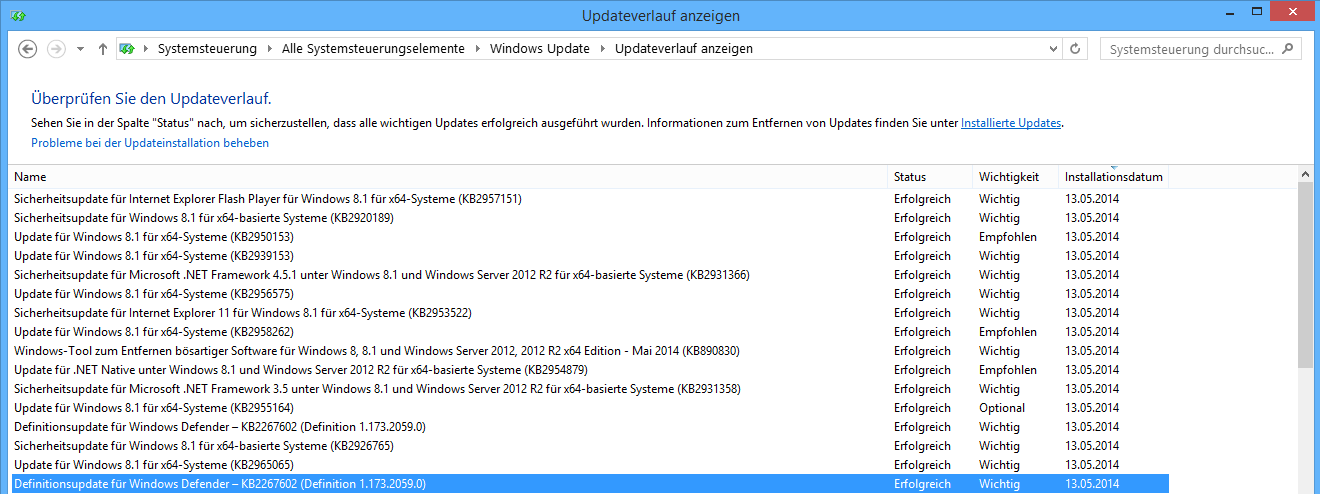
Task: Navigate to Systemsteuerung breadcrumb
Action: [x=207, y=49]
